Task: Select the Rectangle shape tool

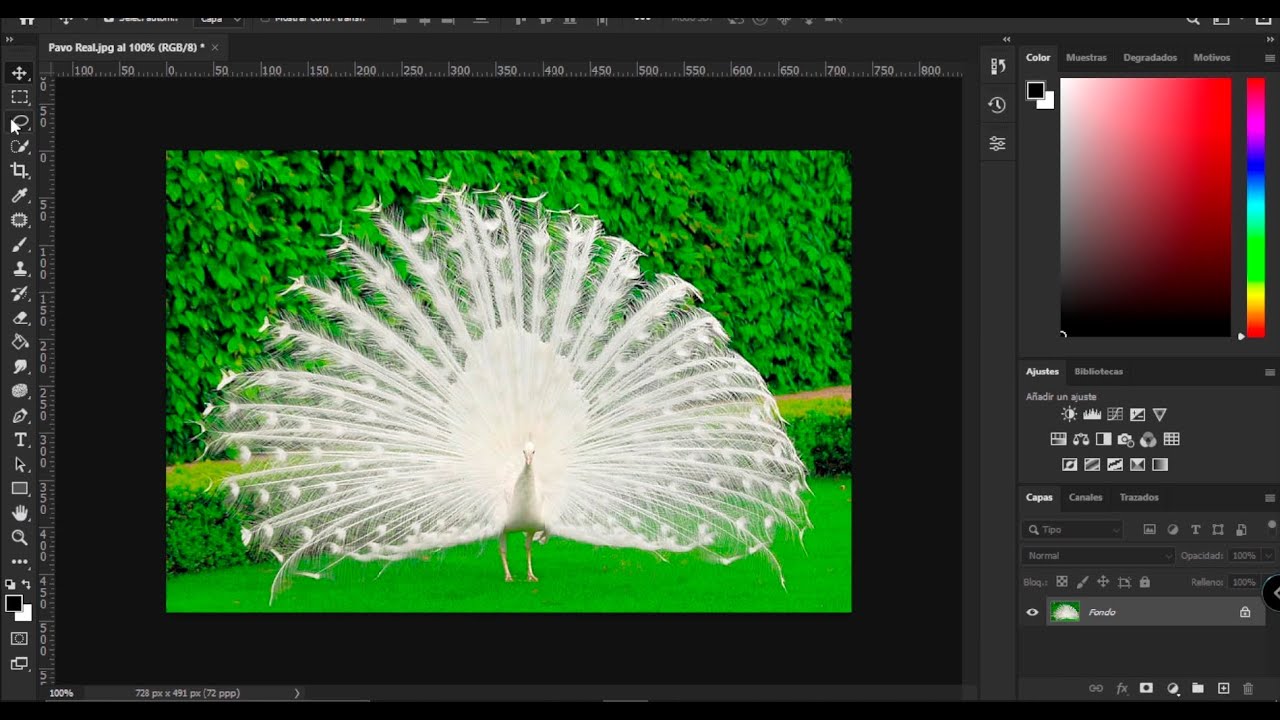Action: [19, 489]
